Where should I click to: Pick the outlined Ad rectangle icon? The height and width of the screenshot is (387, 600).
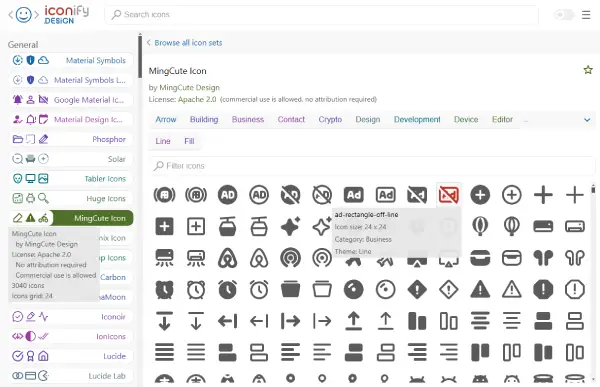385,195
